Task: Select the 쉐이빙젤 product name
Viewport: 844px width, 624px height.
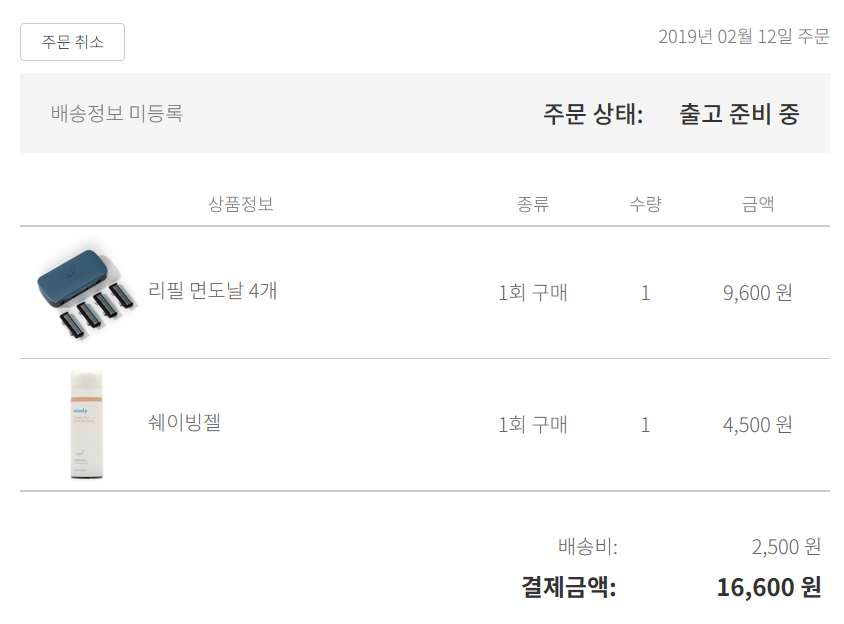Action: [x=184, y=422]
